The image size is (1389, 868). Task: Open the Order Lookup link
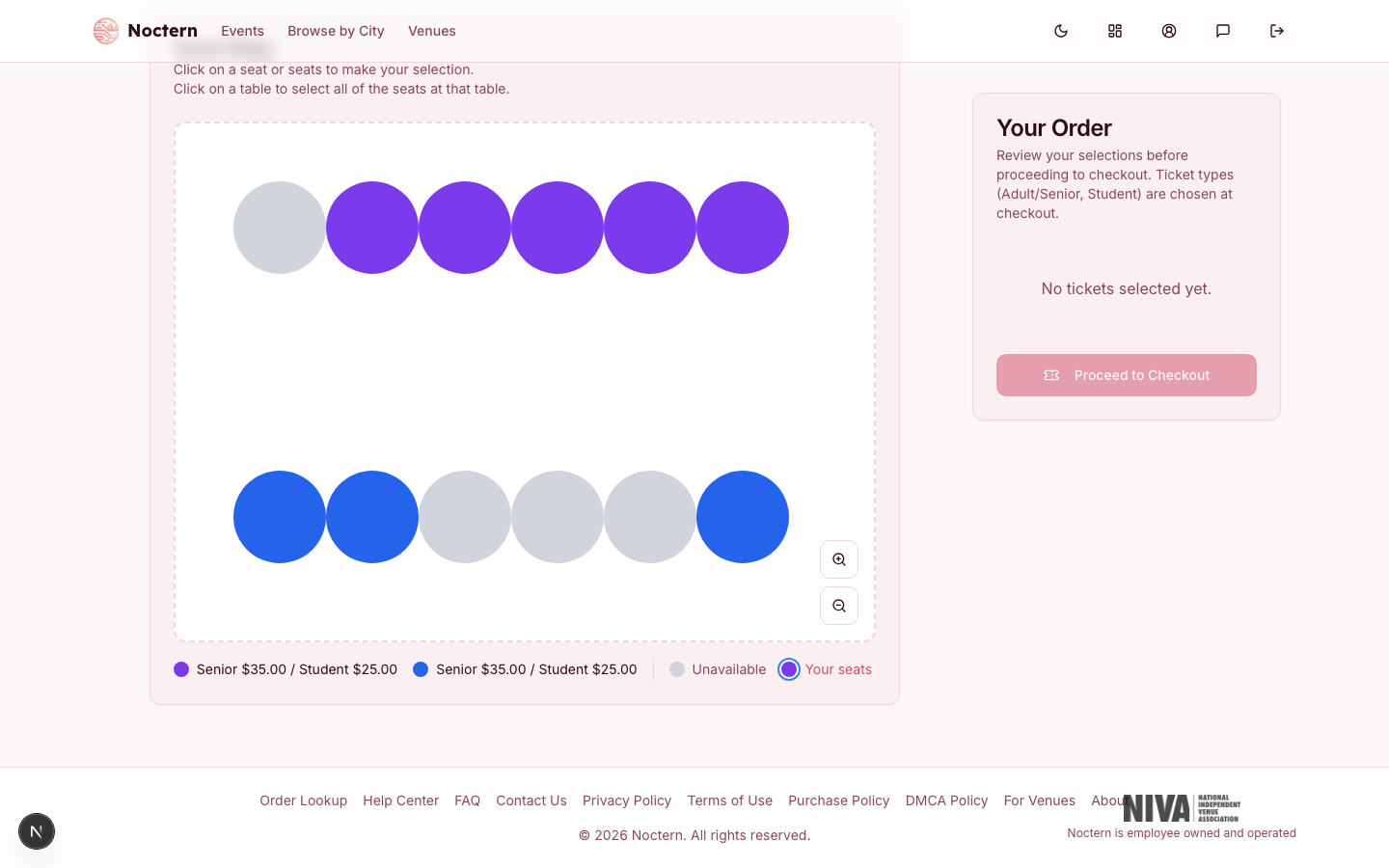pos(303,800)
